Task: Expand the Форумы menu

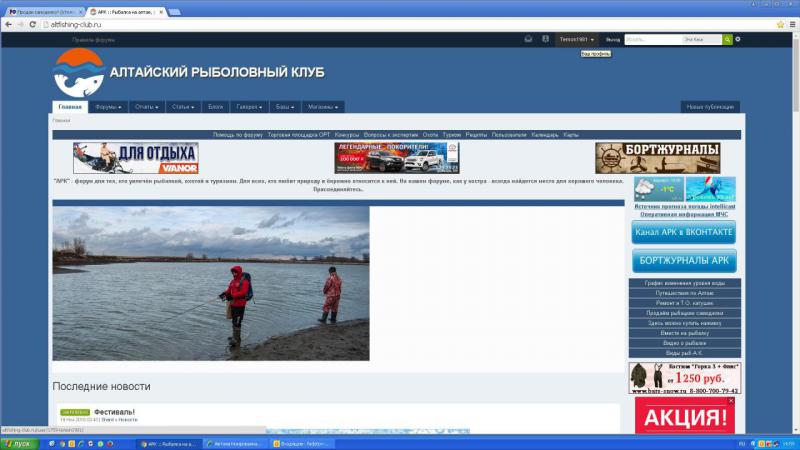Action: 108,107
